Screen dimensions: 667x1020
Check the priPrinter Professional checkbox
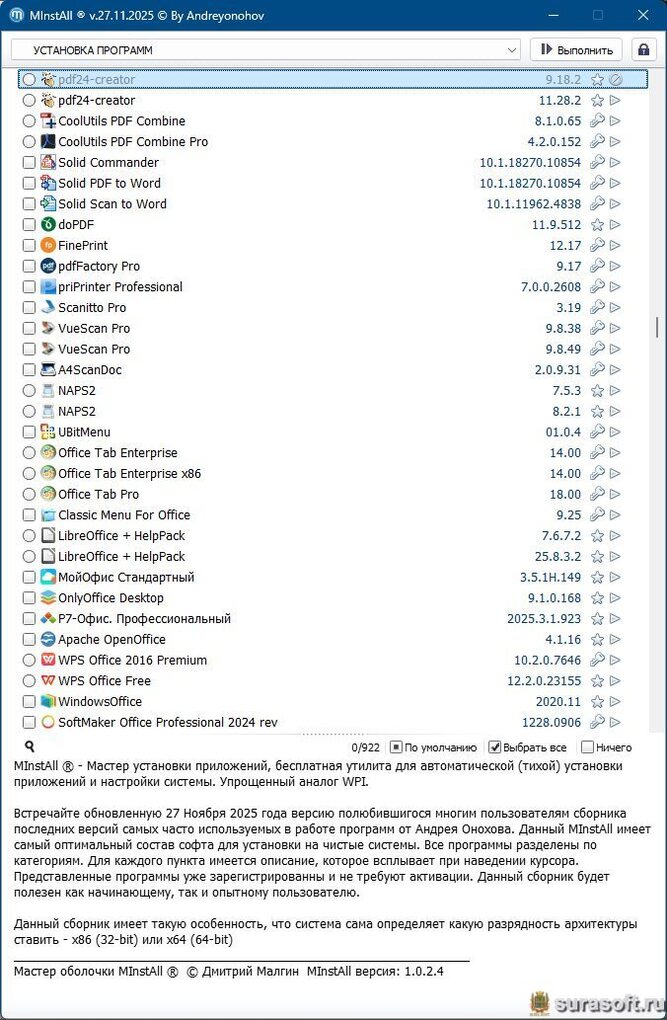coord(29,287)
